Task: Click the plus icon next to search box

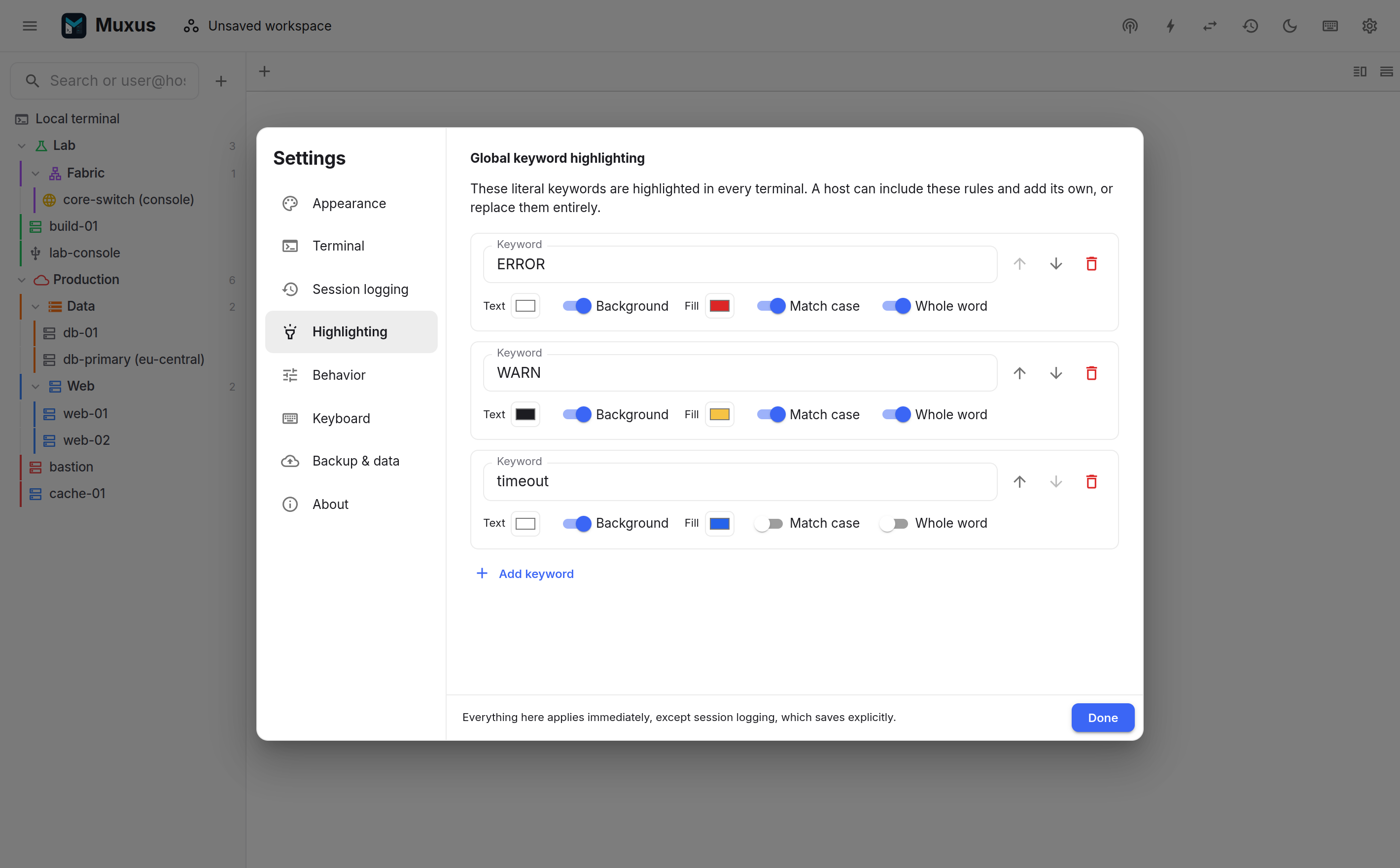Action: 221,81
